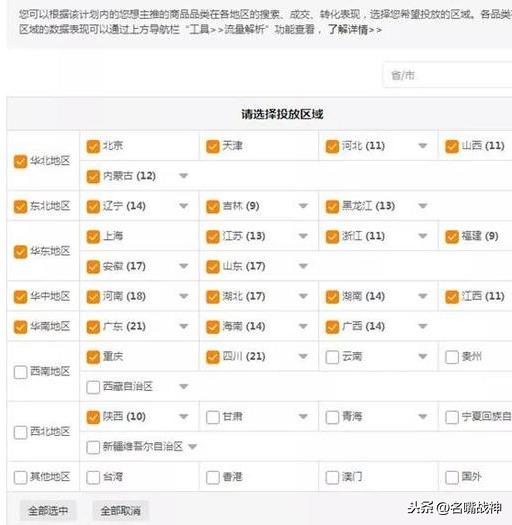Screen dimensions: 512x525
Task: Expand the 河北 city list arrow
Action: click(423, 146)
